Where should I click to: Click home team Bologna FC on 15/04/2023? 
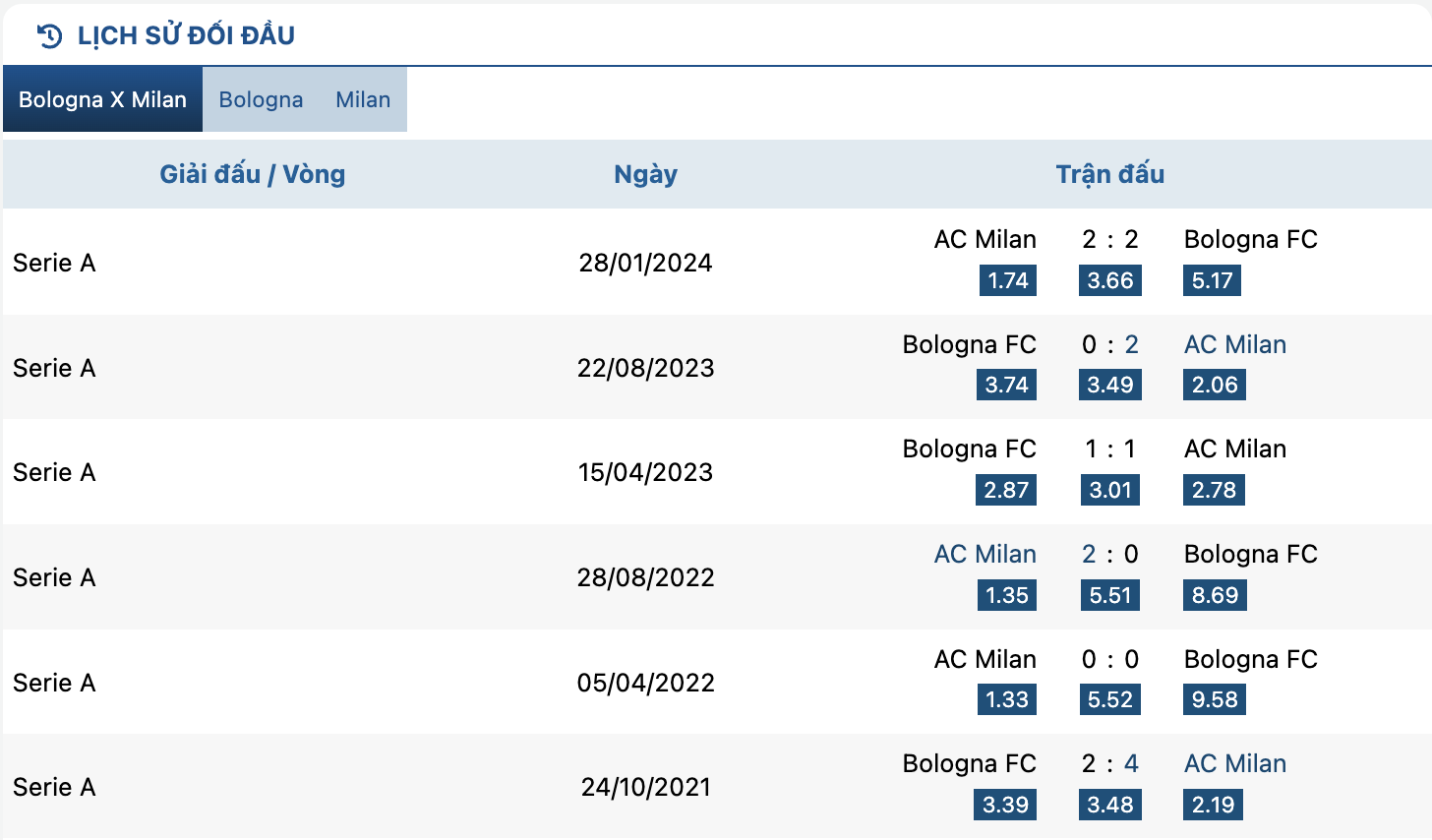pyautogui.click(x=970, y=449)
